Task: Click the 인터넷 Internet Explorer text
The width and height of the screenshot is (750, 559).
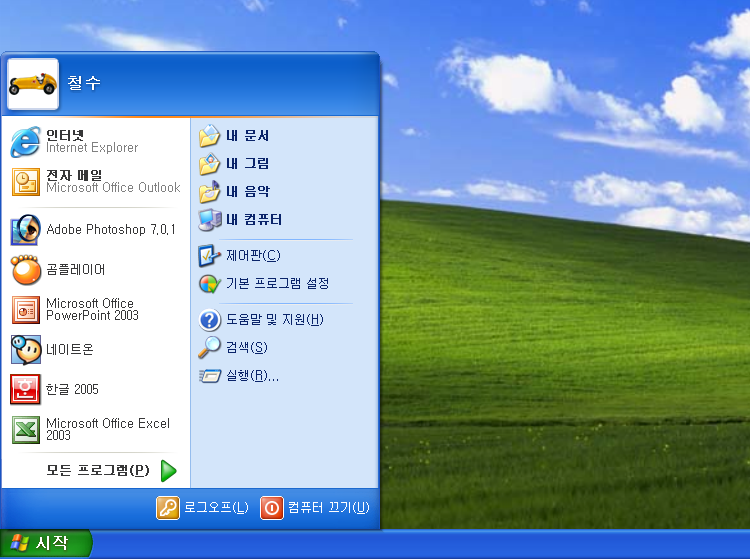Action: 92,142
